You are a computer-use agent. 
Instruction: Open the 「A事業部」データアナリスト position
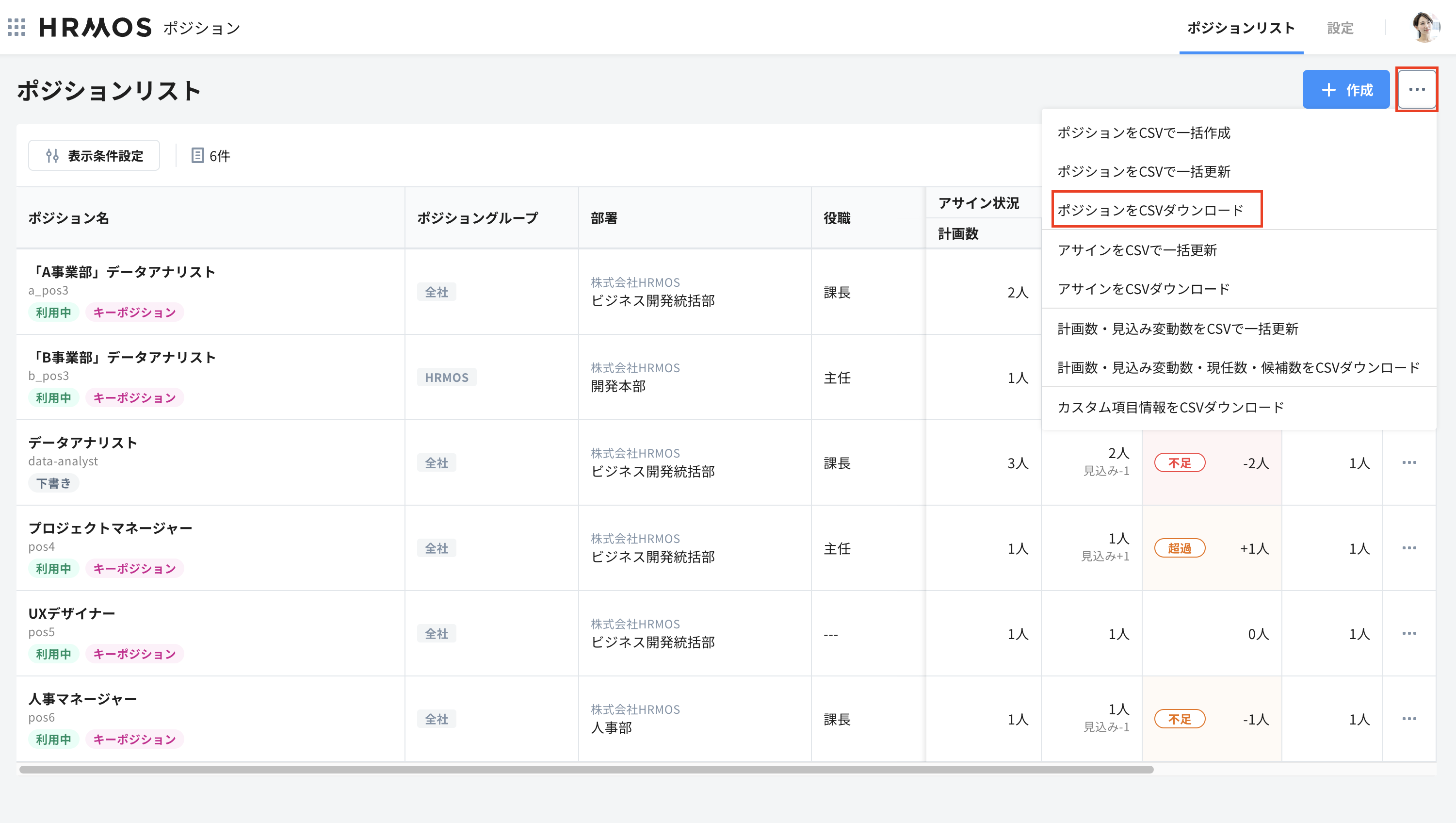click(122, 272)
